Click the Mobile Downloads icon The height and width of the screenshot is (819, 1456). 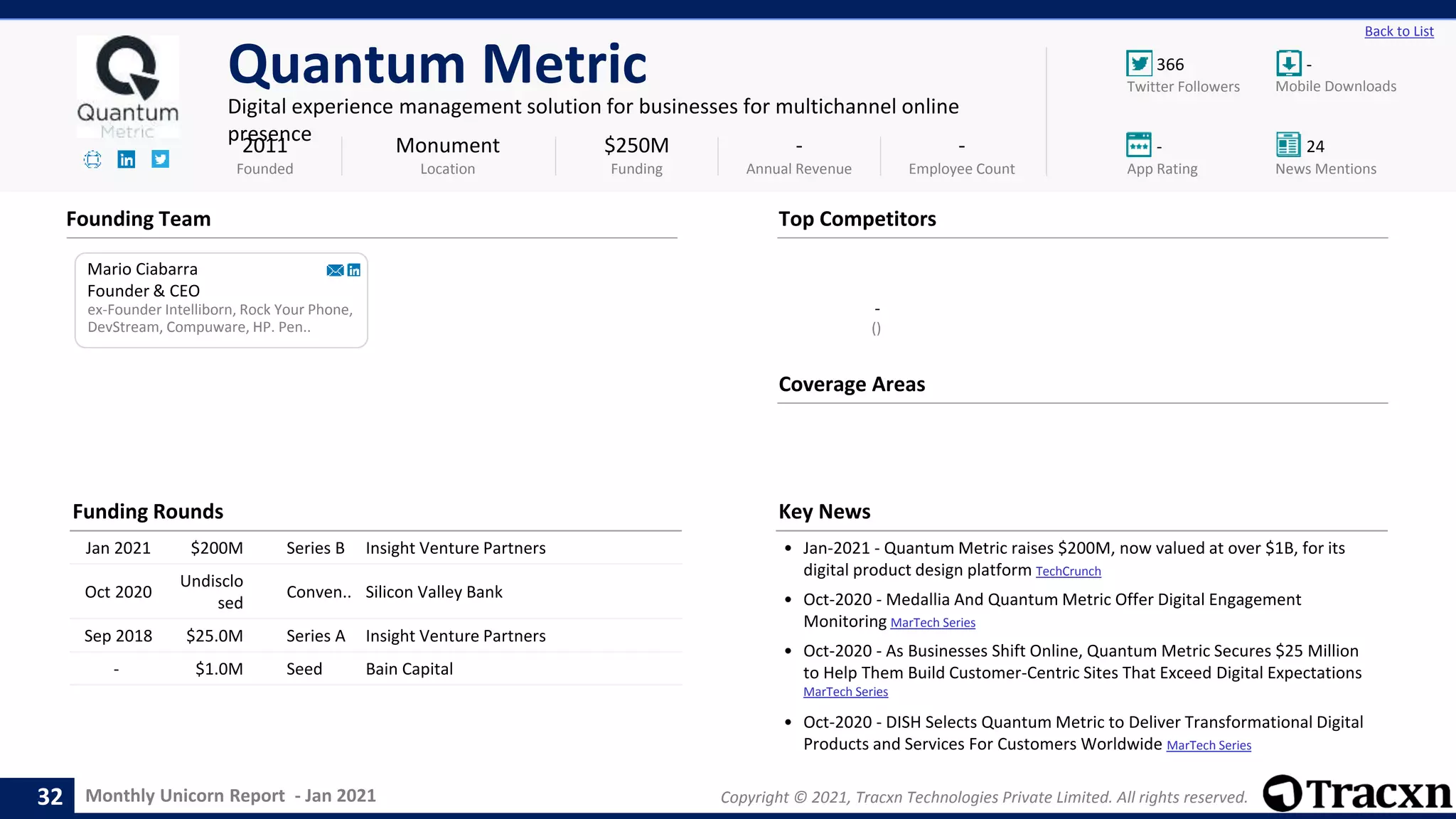click(1288, 63)
